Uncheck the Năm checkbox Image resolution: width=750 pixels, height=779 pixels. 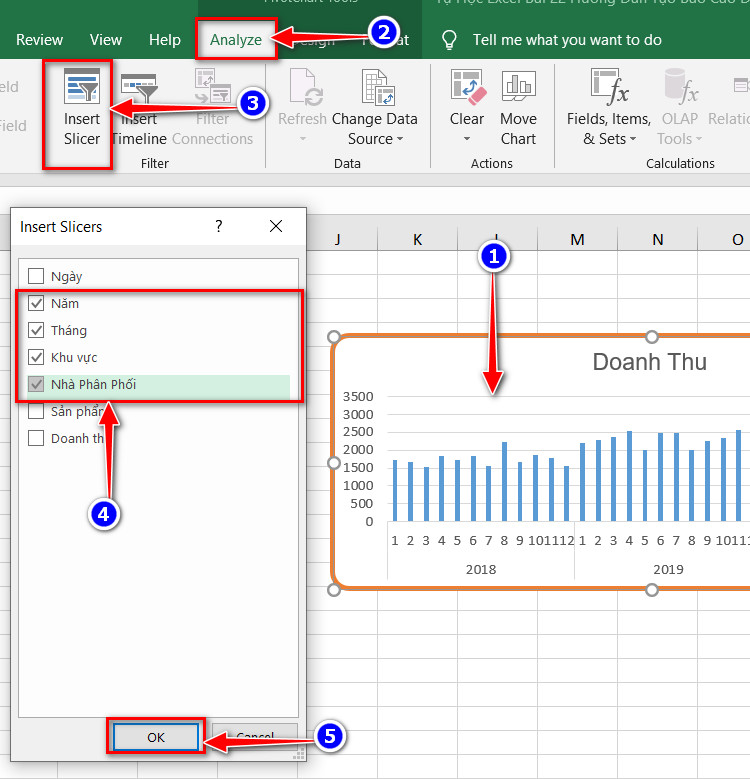click(x=36, y=303)
